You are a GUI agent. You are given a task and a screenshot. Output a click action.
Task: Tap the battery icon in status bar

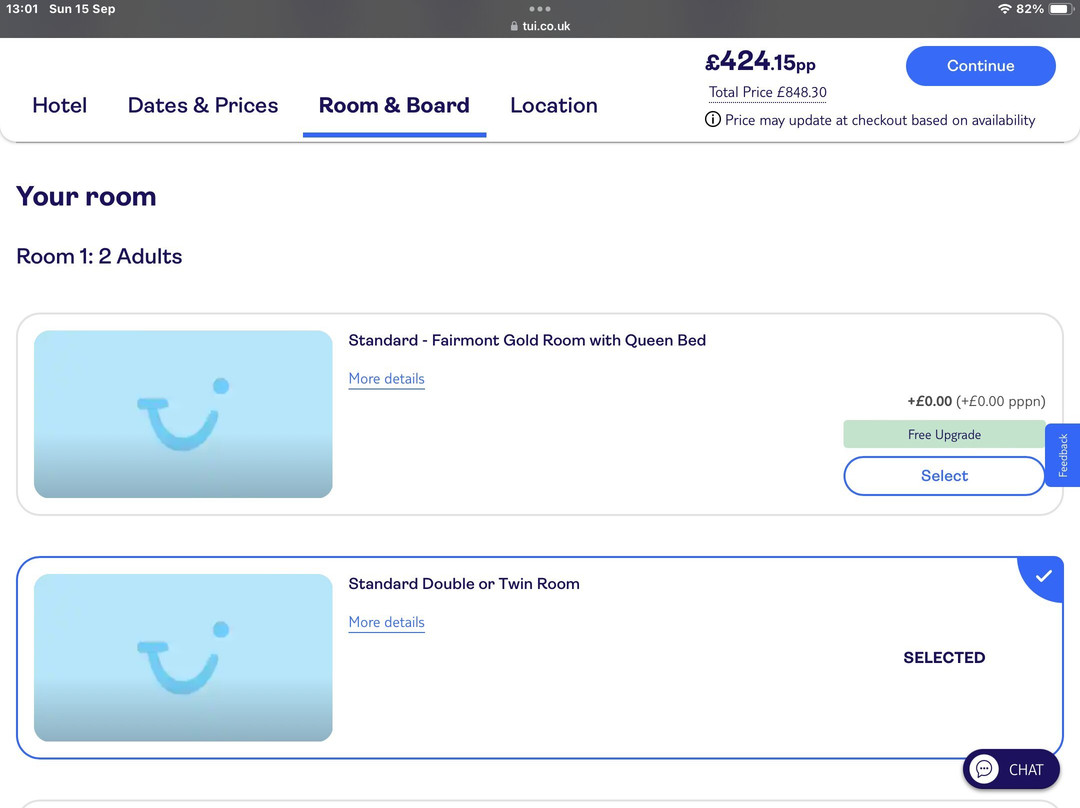pyautogui.click(x=1059, y=9)
